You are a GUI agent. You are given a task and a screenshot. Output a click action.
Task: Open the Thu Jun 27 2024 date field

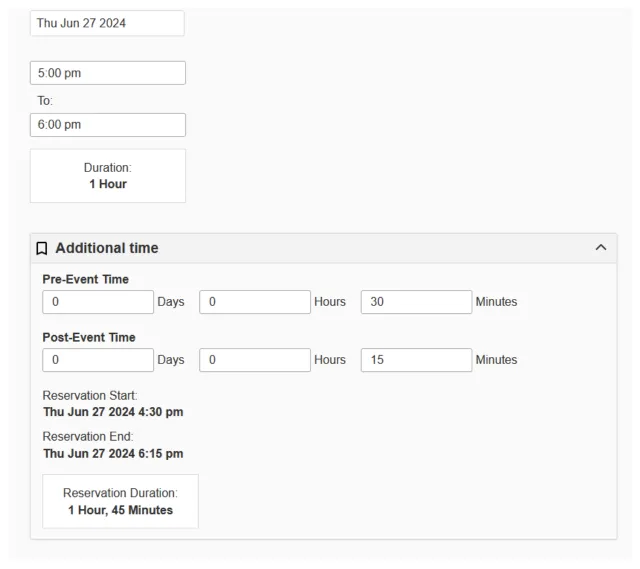tap(107, 23)
